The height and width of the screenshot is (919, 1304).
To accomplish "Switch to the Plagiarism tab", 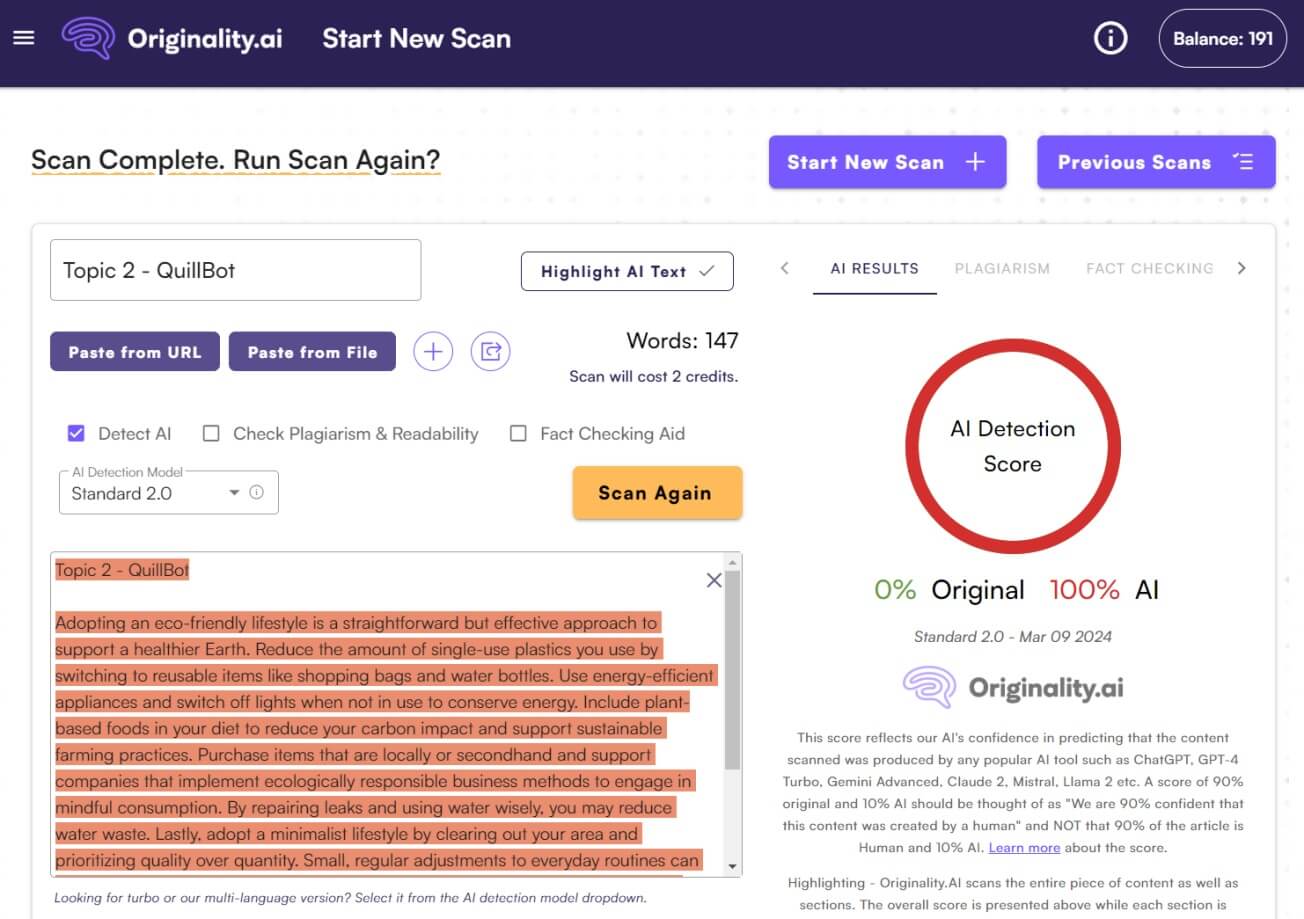I will click(1002, 268).
